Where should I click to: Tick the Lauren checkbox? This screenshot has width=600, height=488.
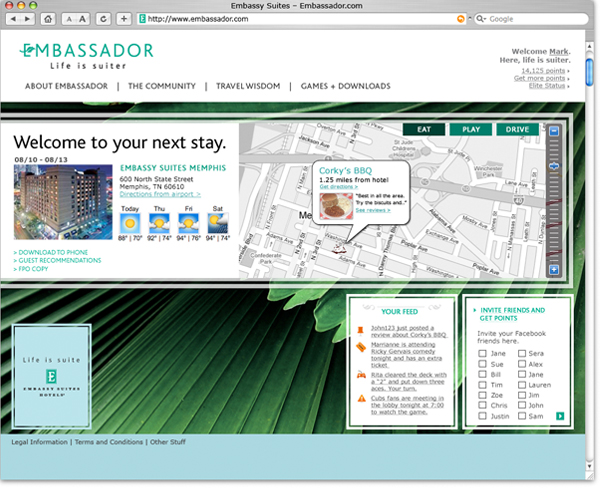[520, 384]
